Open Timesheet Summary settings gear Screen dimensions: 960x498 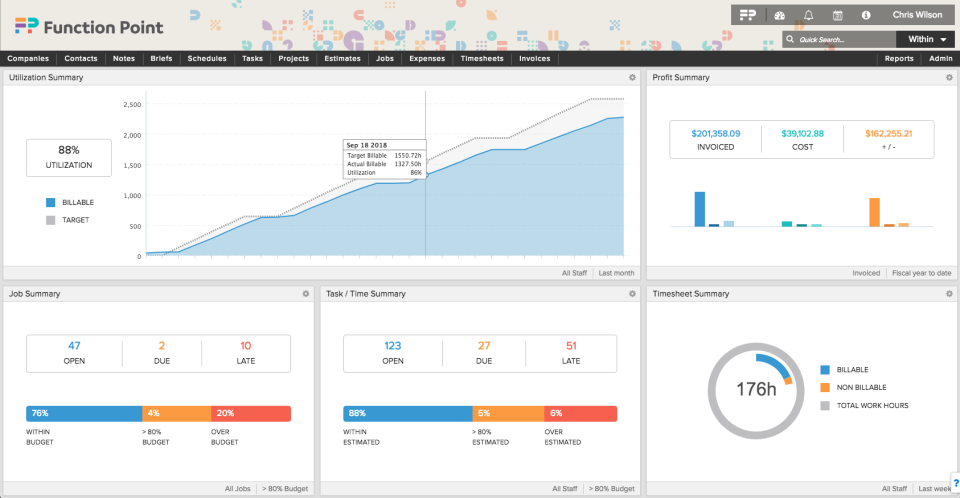click(x=941, y=294)
